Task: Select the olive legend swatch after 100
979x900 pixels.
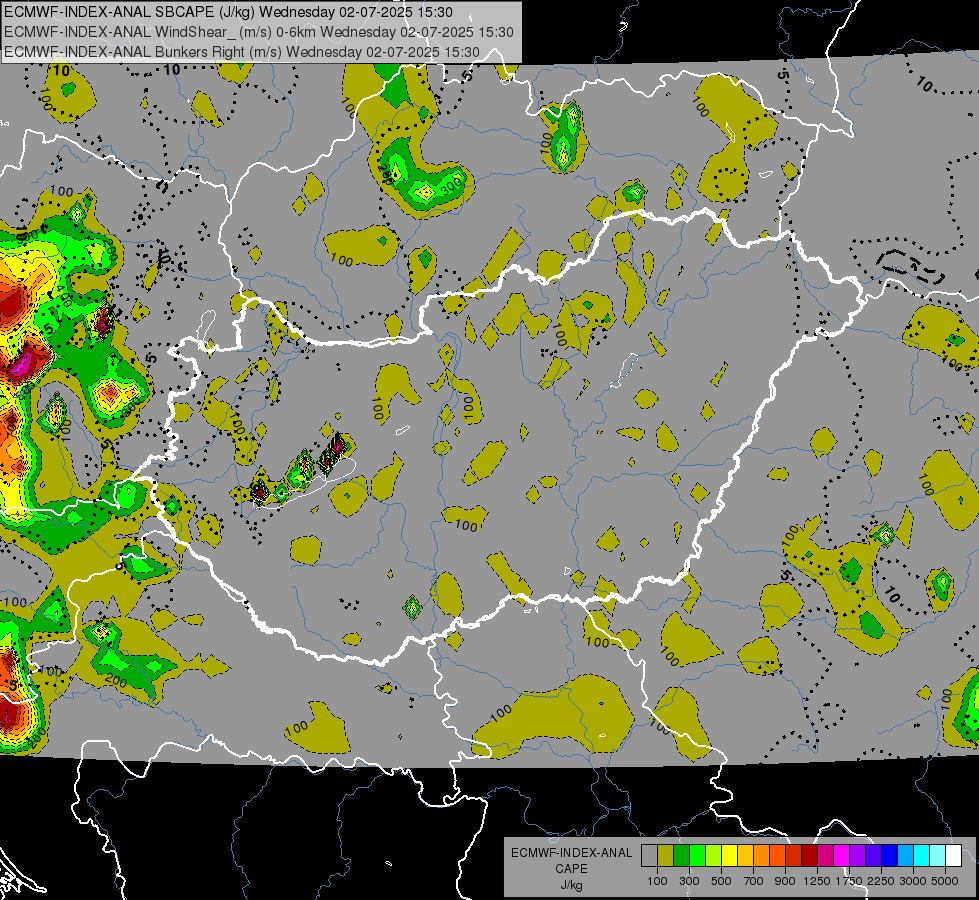Action: click(x=666, y=855)
